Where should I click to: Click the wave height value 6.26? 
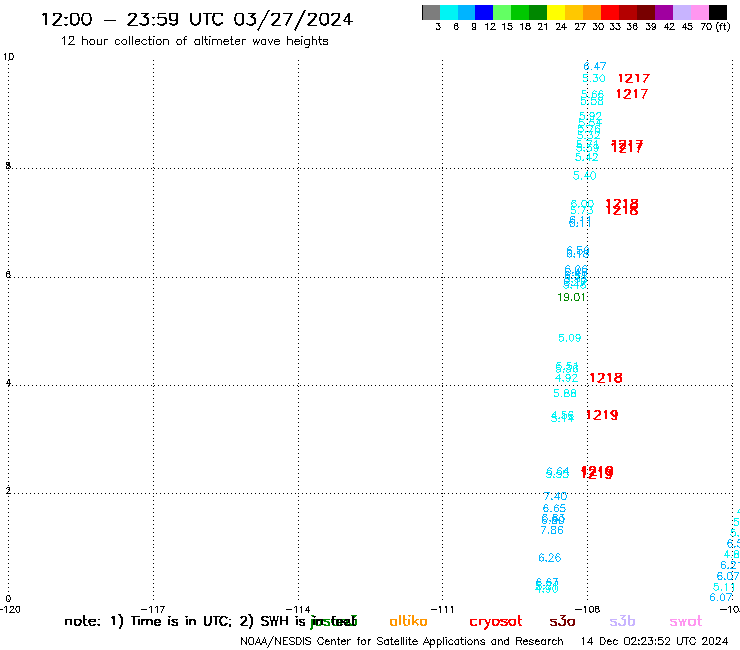550,558
